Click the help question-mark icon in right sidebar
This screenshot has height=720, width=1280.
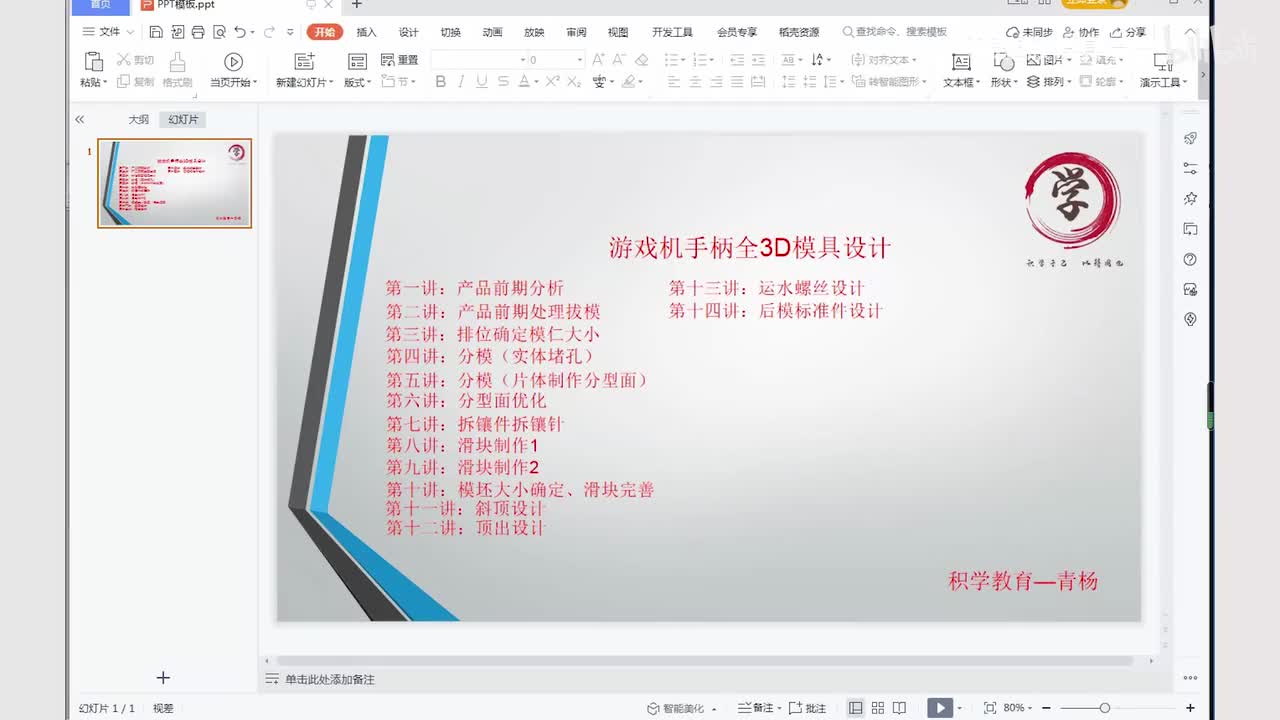coord(1190,259)
